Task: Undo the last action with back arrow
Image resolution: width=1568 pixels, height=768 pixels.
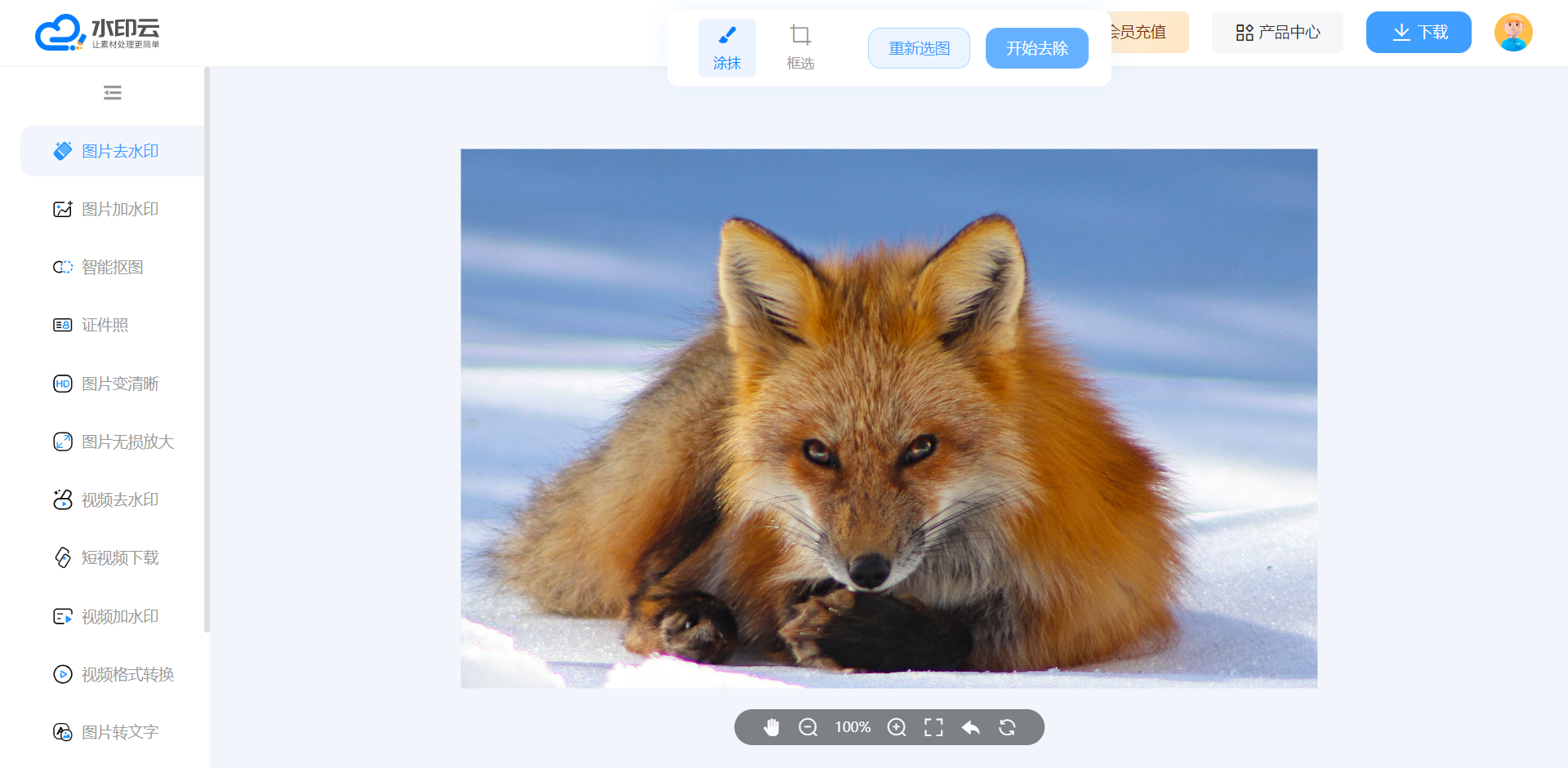Action: tap(970, 727)
